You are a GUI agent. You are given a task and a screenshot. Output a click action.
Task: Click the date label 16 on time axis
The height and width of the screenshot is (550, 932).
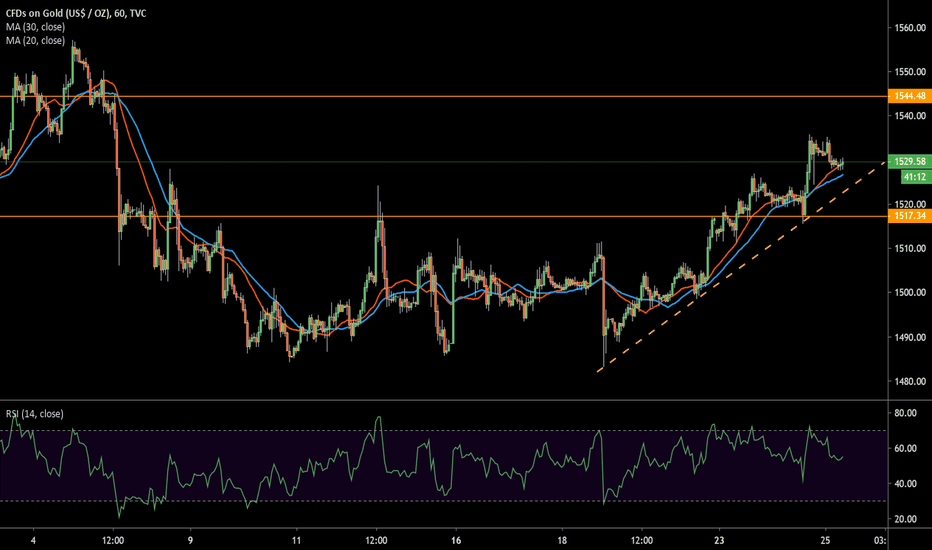pyautogui.click(x=456, y=540)
